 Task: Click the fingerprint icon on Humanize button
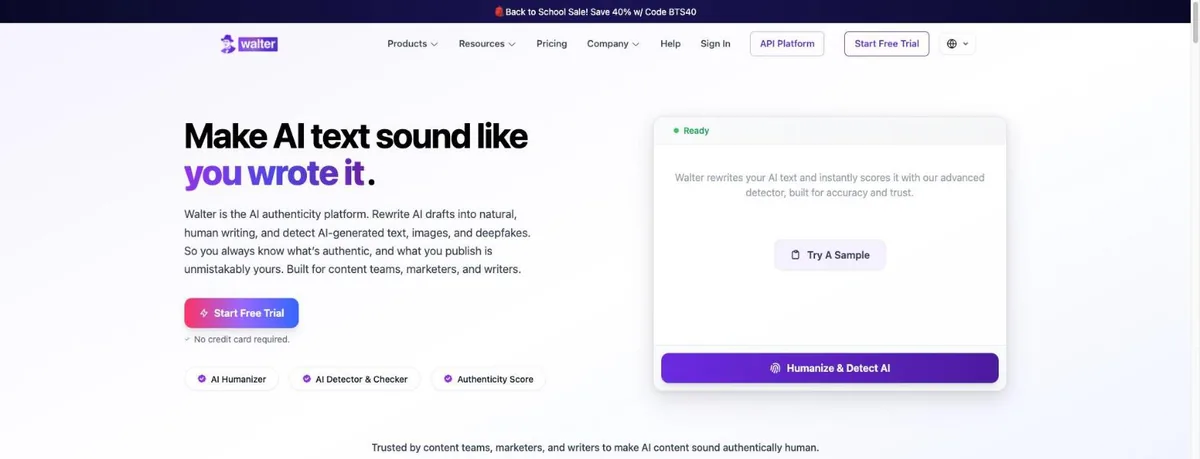coord(775,368)
